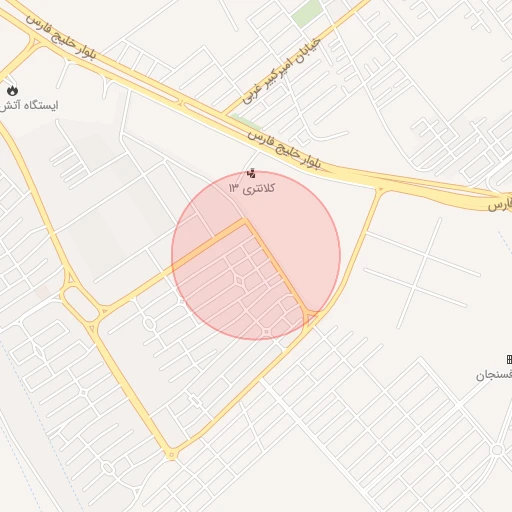Screen dimensions: 512x512
Task: Click inside the red highlighted circle area
Action: click(x=256, y=255)
